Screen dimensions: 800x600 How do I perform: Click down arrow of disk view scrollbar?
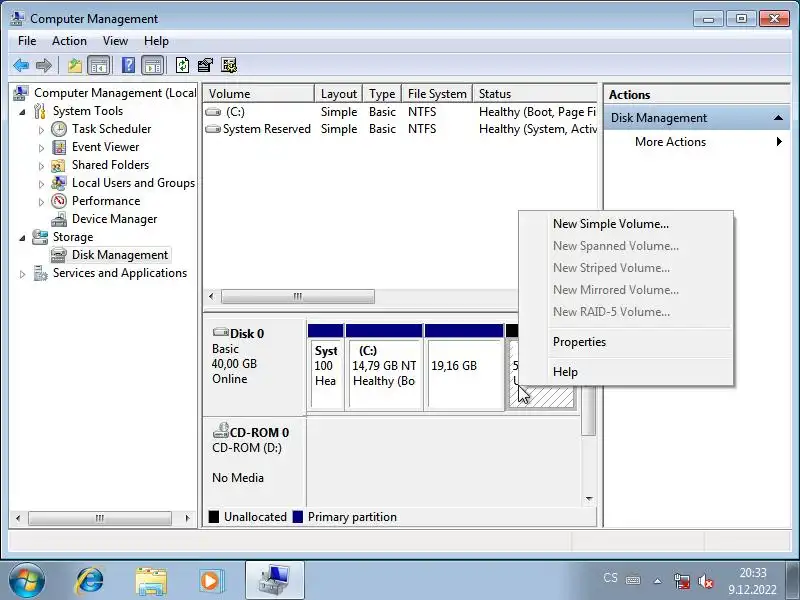[x=589, y=499]
